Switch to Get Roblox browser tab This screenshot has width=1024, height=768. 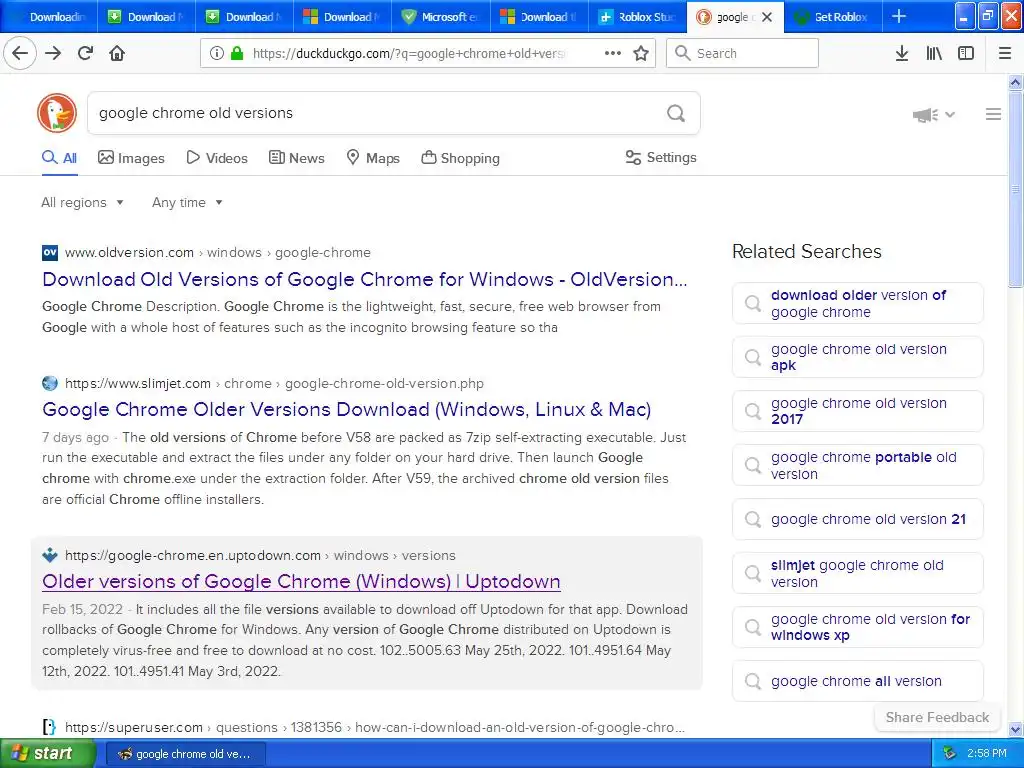[833, 17]
